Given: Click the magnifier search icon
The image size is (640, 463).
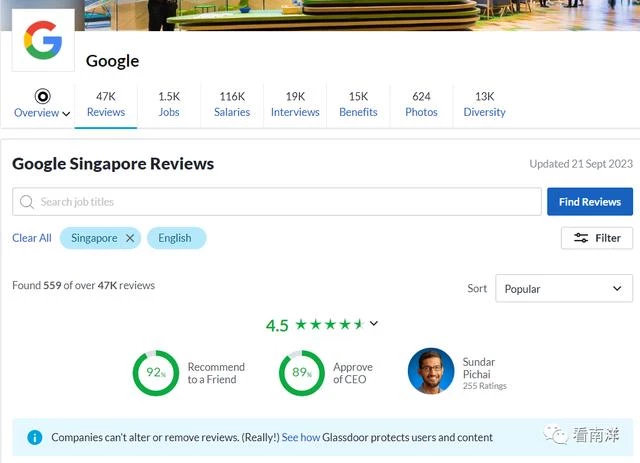Looking at the screenshot, I should [x=27, y=202].
